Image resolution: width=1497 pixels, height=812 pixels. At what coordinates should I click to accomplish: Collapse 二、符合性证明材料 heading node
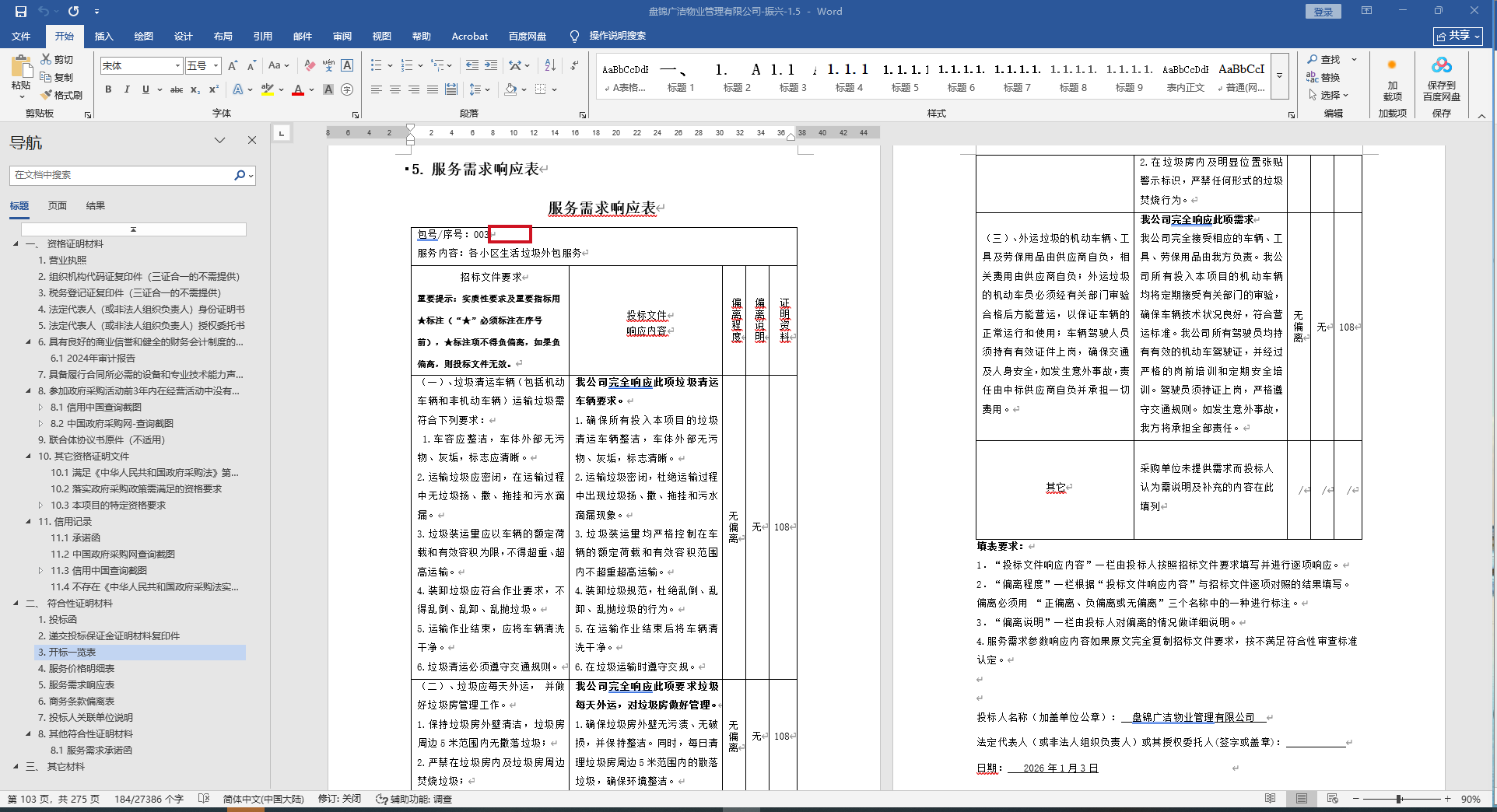[x=16, y=604]
